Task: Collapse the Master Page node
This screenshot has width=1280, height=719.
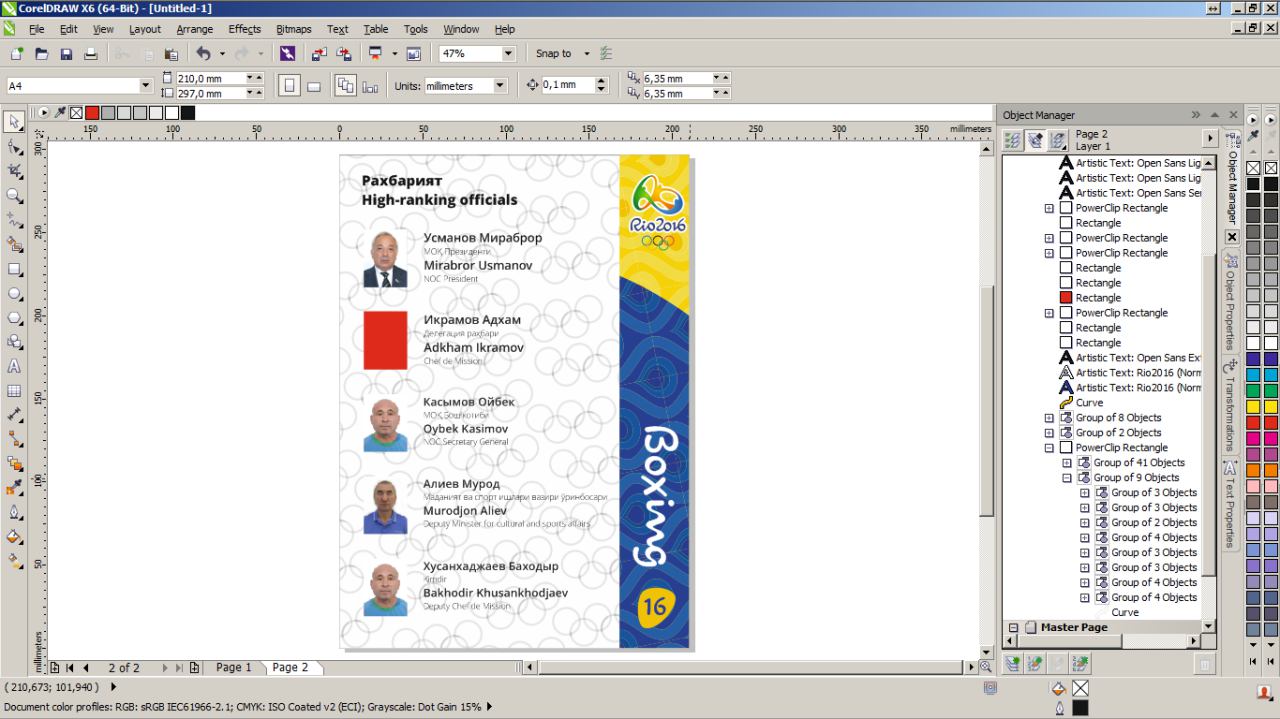Action: coord(1013,628)
